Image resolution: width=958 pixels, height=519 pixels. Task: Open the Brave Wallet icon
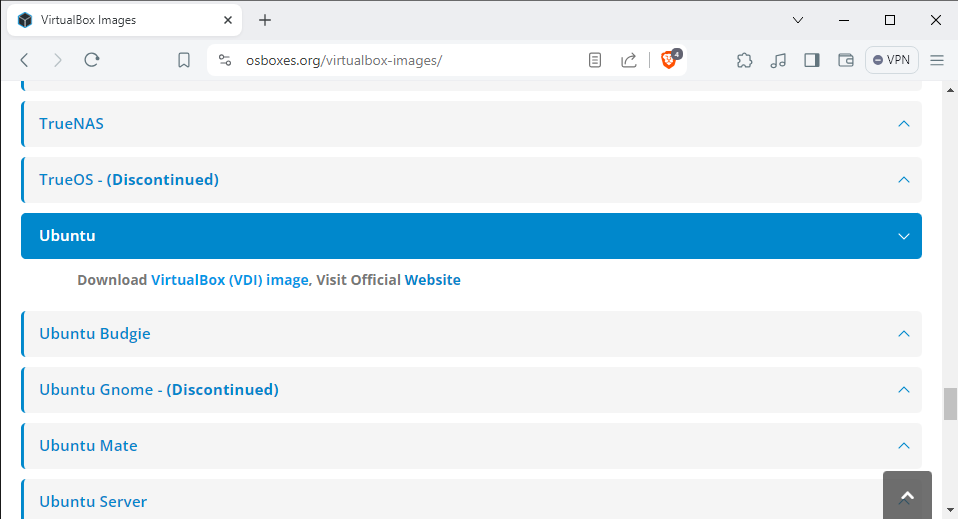[x=846, y=60]
